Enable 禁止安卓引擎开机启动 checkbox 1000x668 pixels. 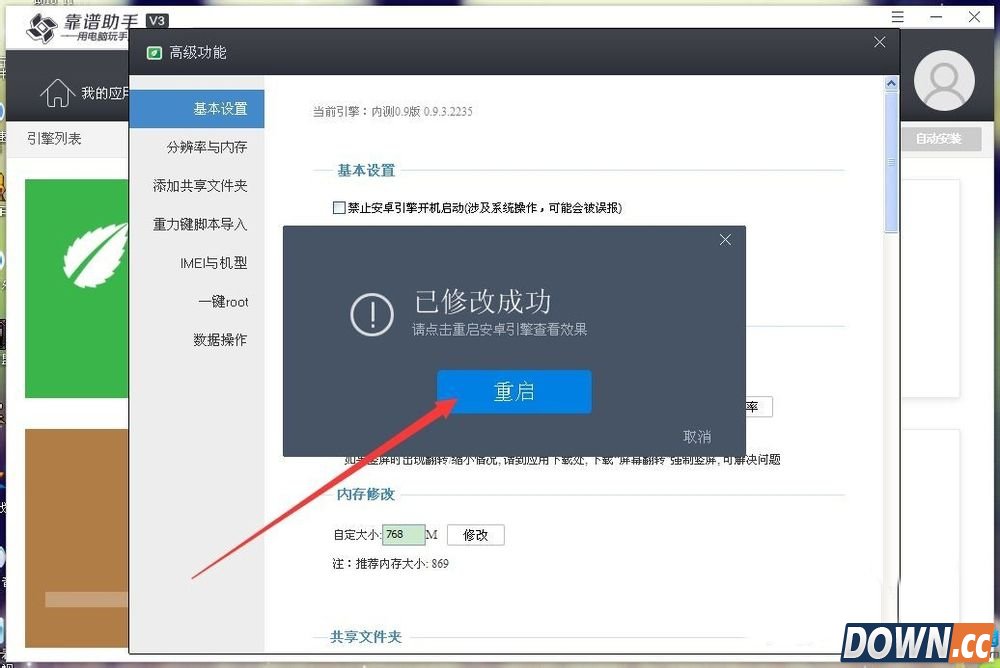coord(339,208)
